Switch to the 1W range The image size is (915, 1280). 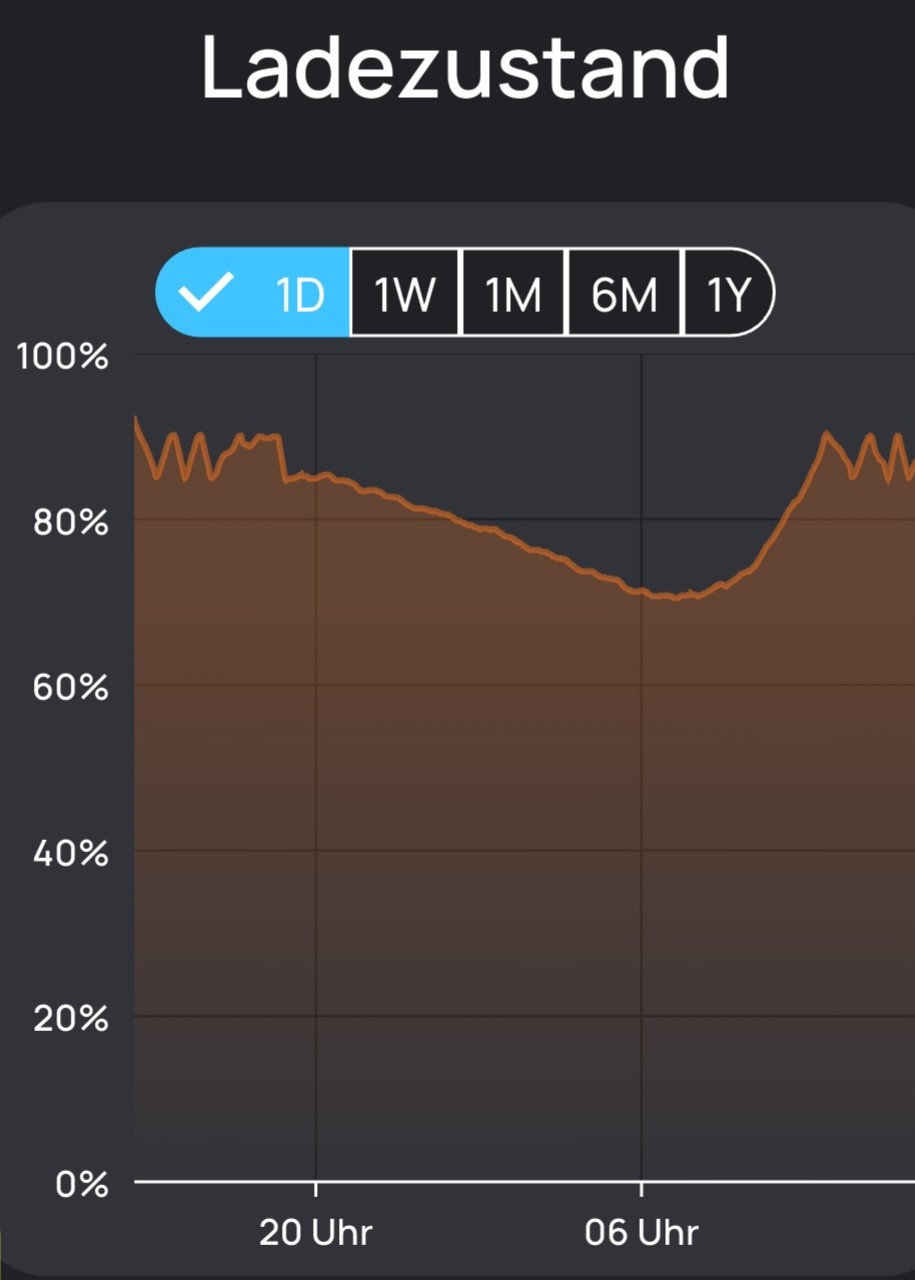tap(405, 292)
